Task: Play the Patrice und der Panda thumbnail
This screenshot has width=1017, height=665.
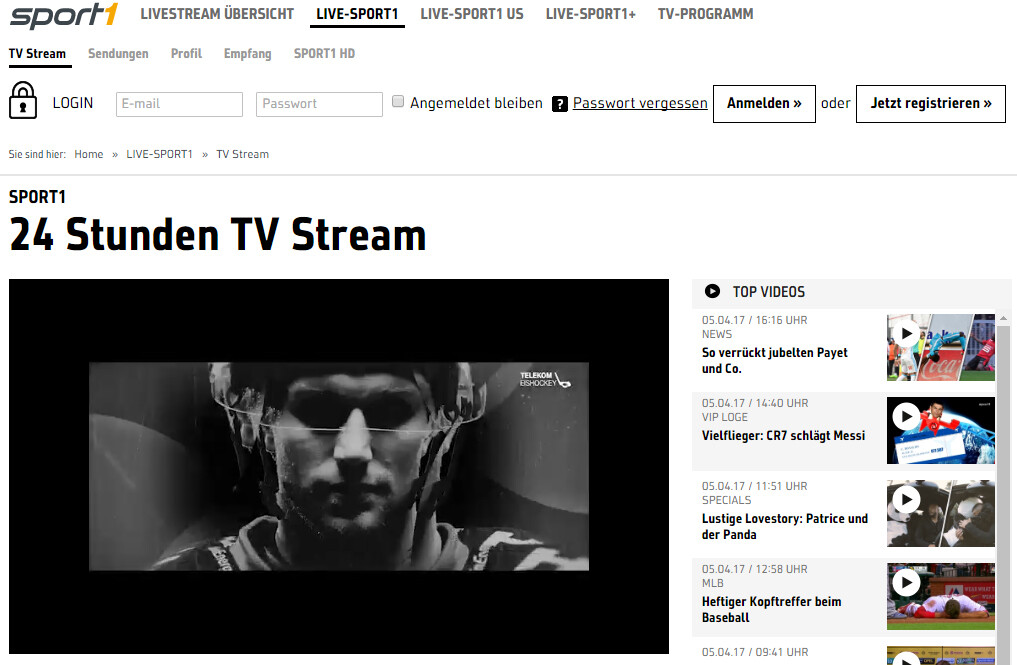Action: coord(940,514)
